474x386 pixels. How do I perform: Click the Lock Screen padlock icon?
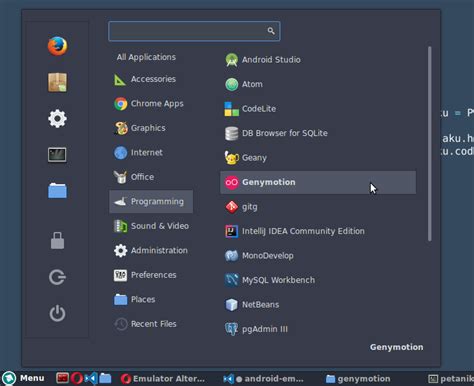click(x=57, y=240)
